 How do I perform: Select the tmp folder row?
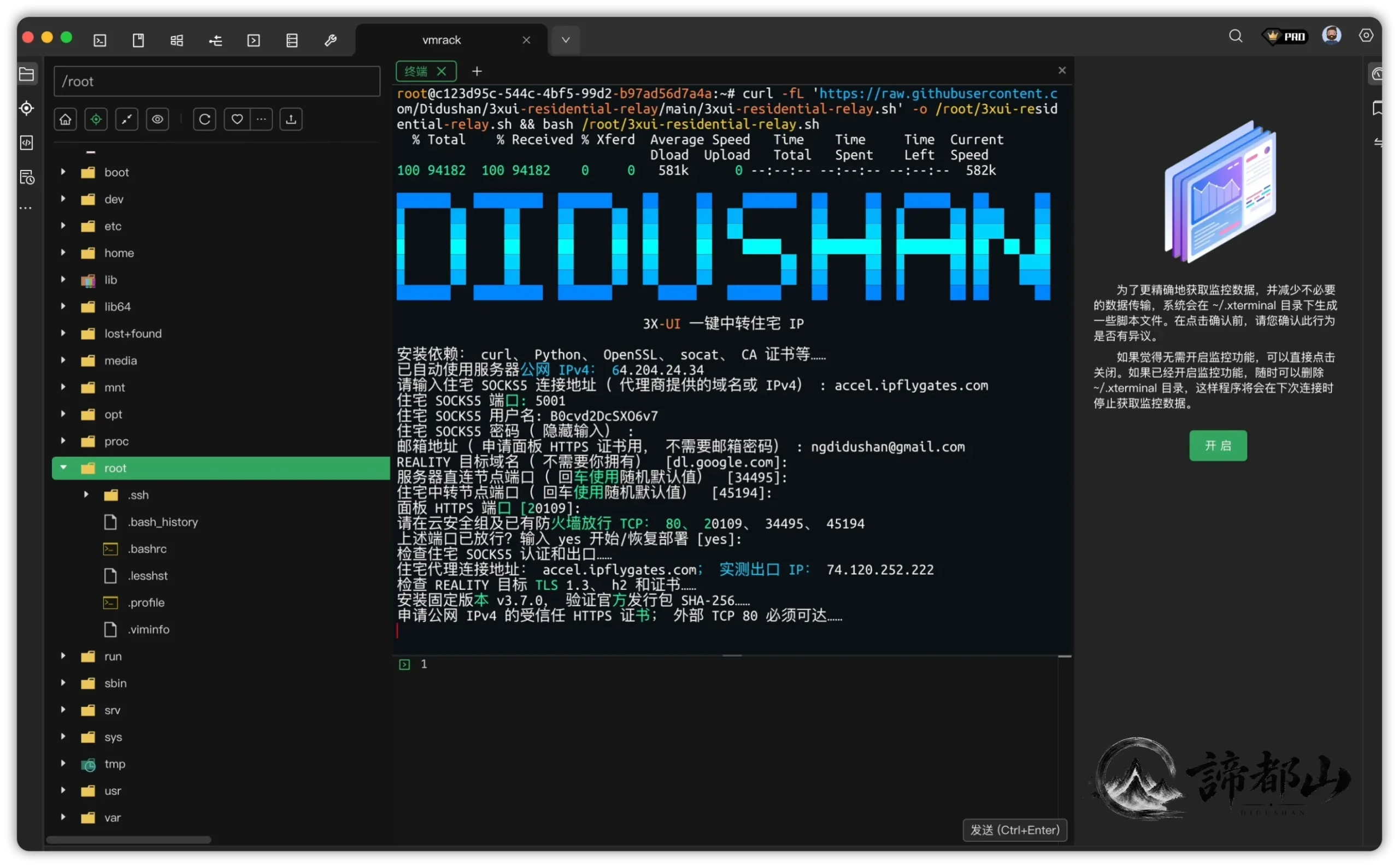coord(221,765)
